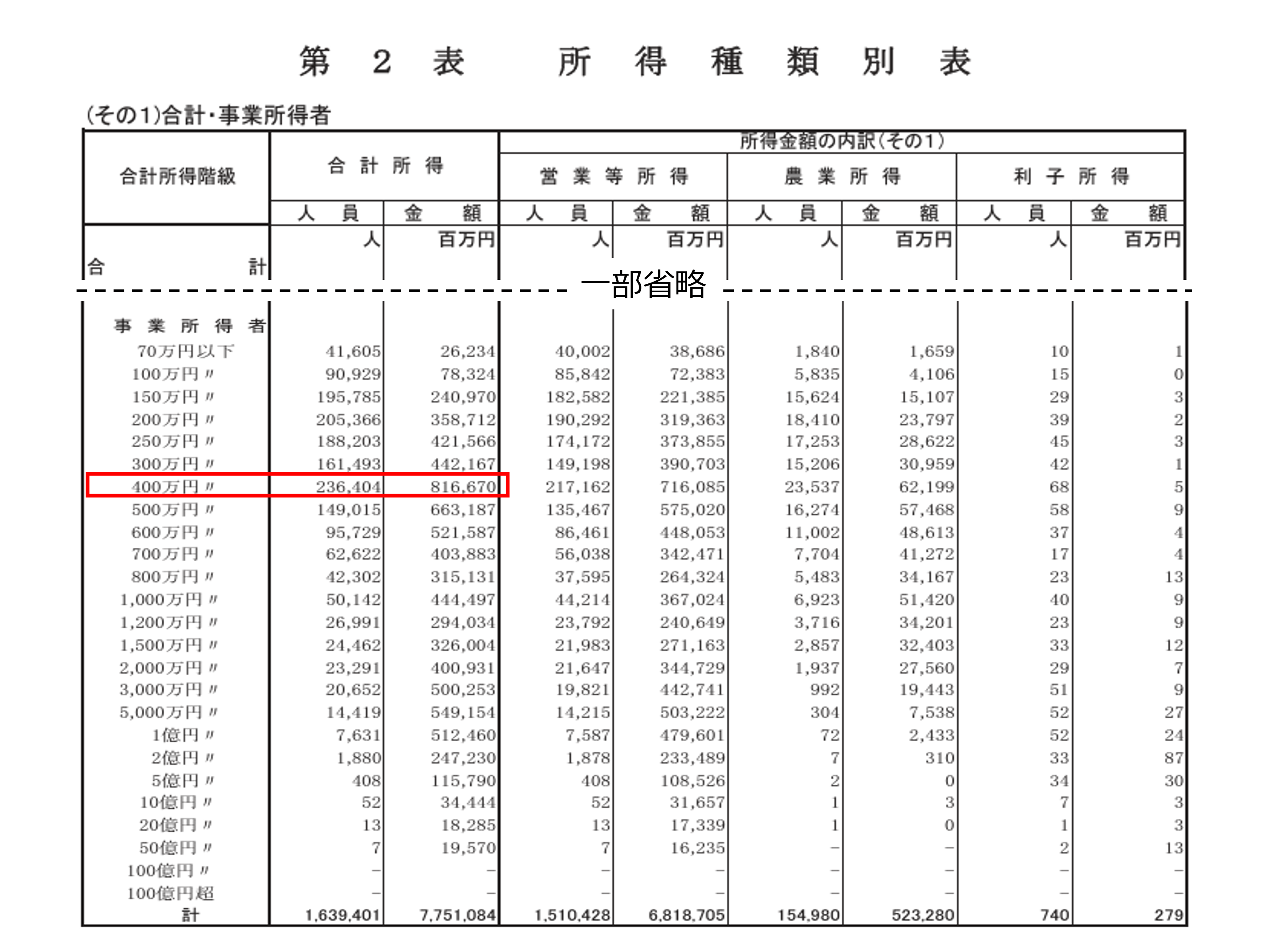
Task: Click the title 第2表 所得種類別表
Action: 634,62
